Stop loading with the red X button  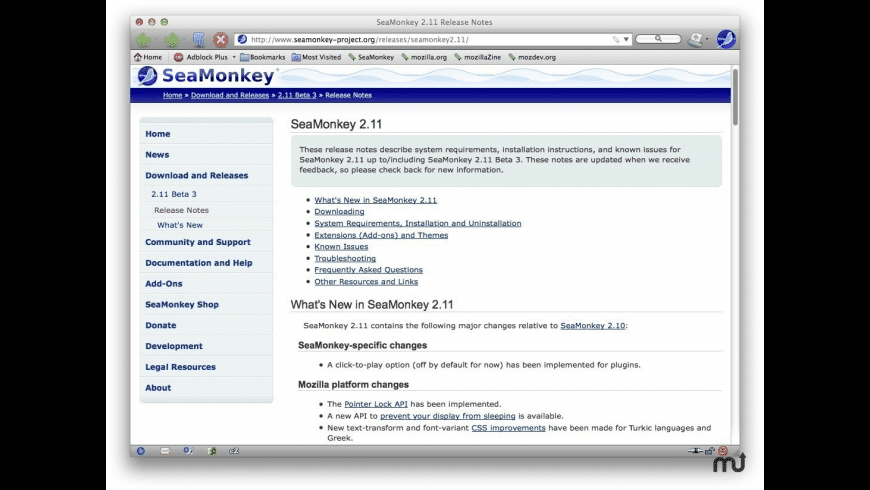(221, 39)
